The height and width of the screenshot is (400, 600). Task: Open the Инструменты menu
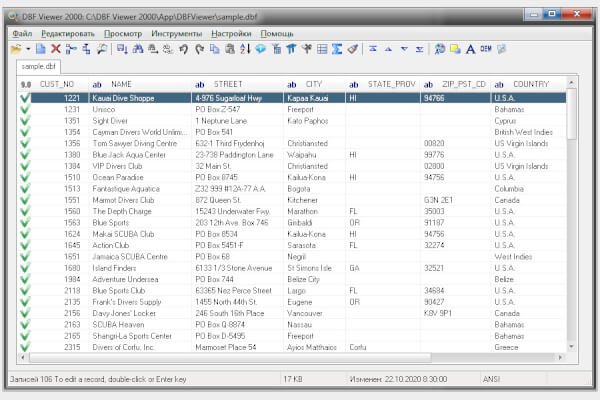(x=176, y=34)
